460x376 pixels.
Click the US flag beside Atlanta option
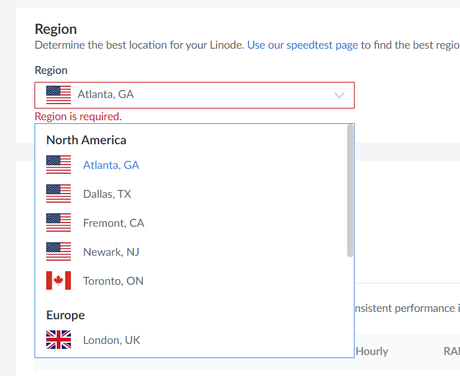click(x=59, y=165)
